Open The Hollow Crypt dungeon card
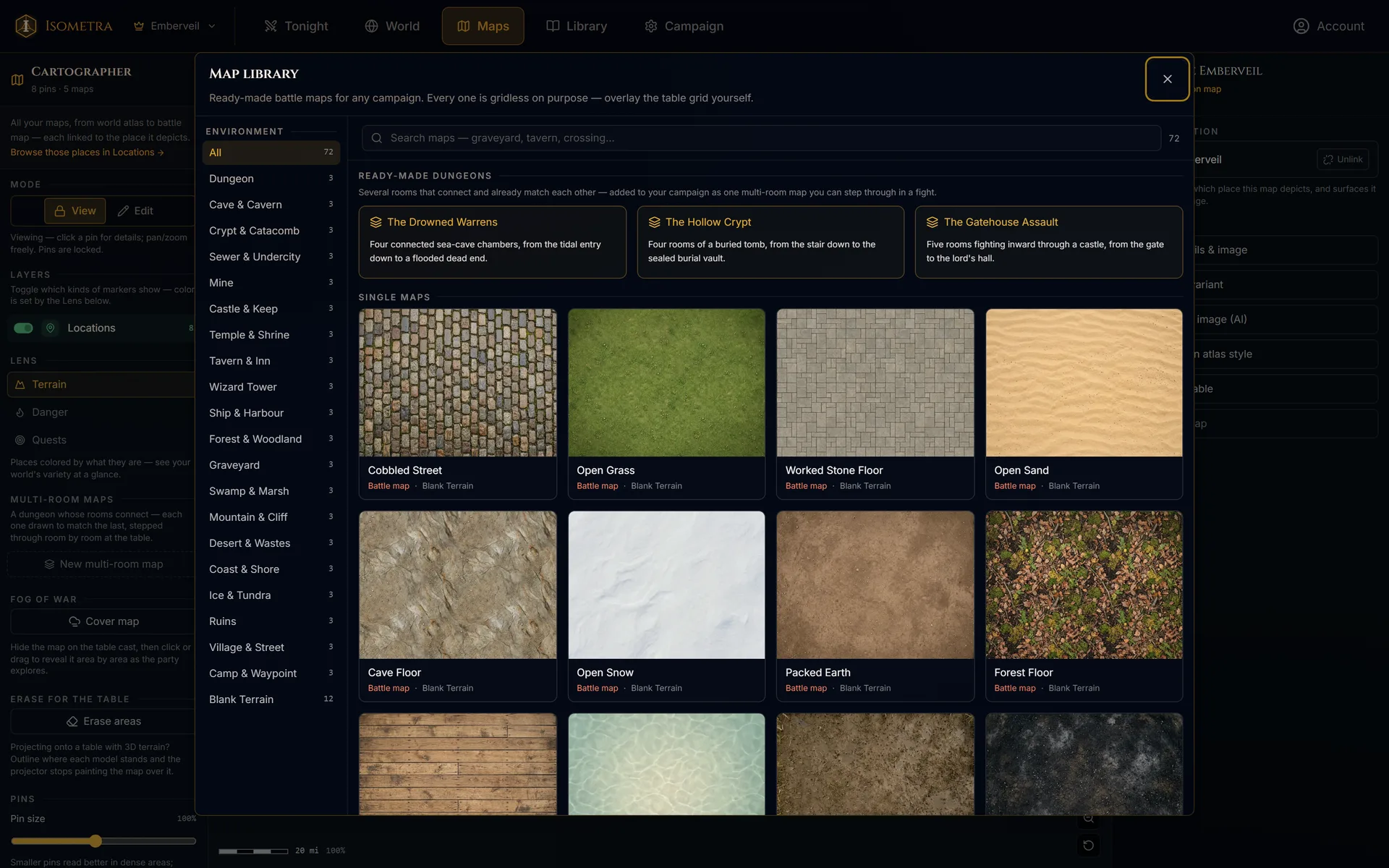This screenshot has width=1389, height=868. 770,242
